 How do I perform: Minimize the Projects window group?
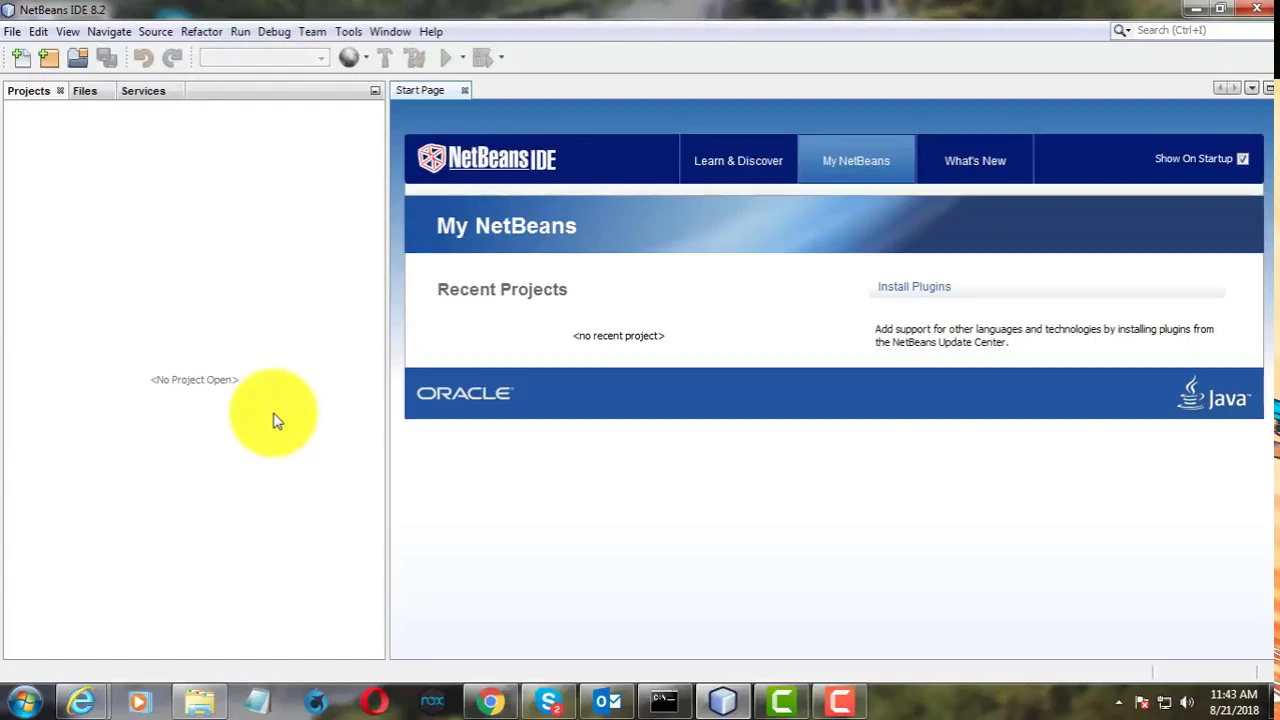(x=375, y=91)
